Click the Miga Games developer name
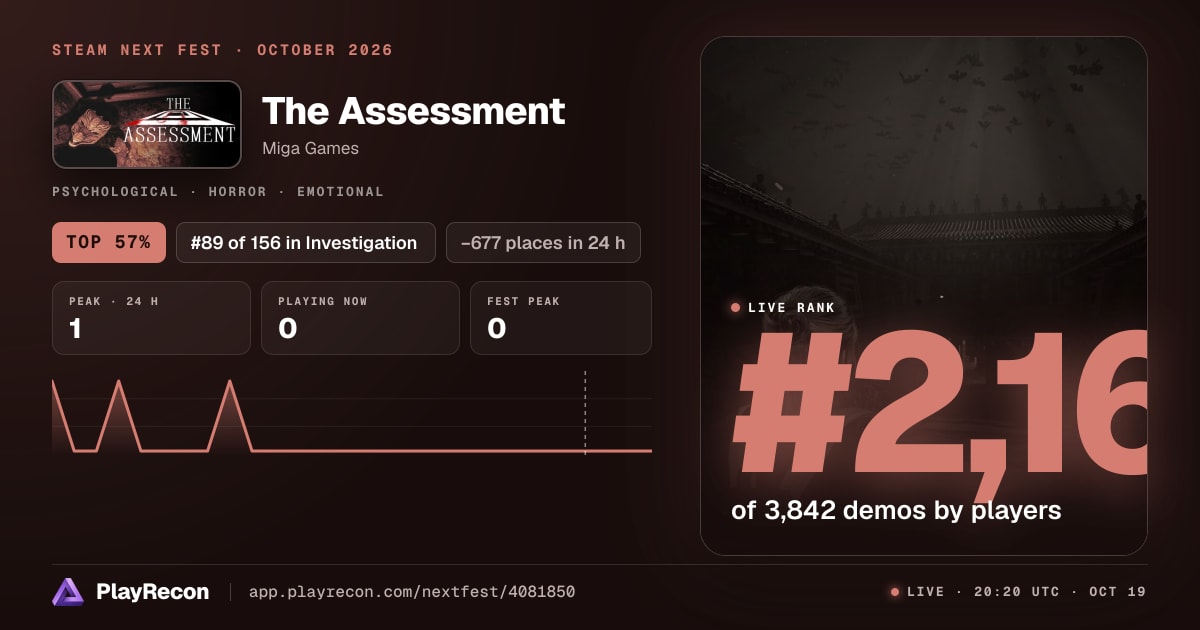The image size is (1200, 630). click(310, 148)
